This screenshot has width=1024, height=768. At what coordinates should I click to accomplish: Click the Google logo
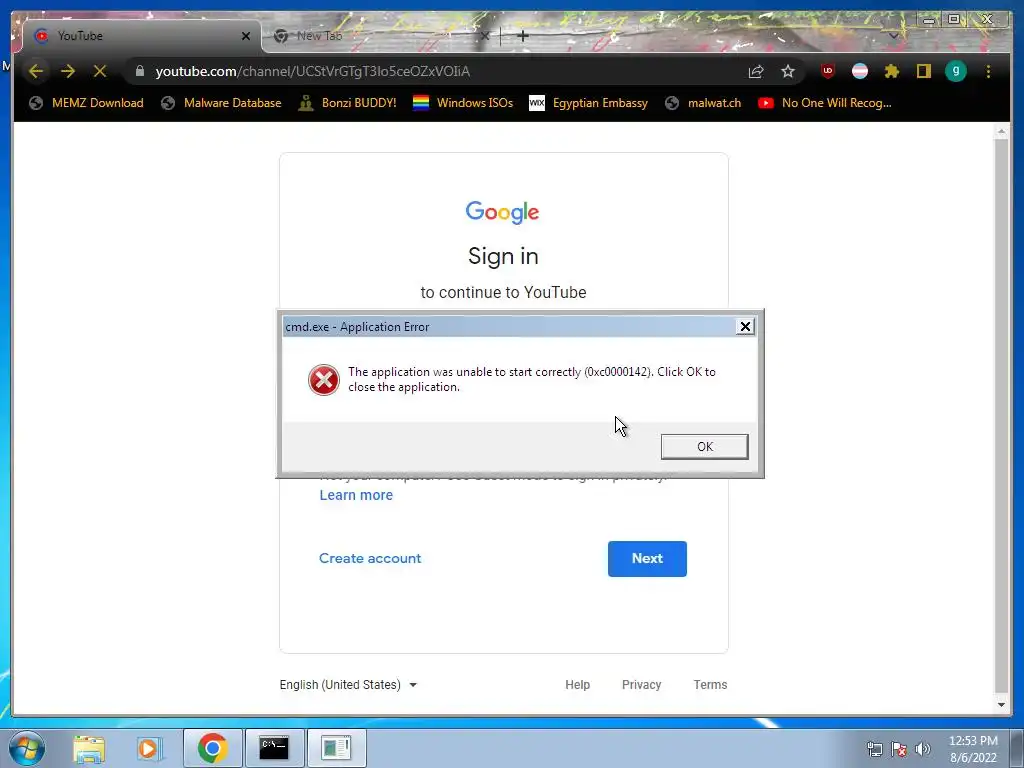[x=502, y=212]
